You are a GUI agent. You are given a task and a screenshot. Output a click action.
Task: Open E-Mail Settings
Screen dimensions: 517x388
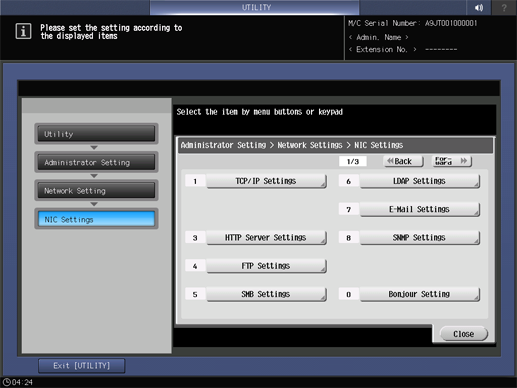[419, 209]
